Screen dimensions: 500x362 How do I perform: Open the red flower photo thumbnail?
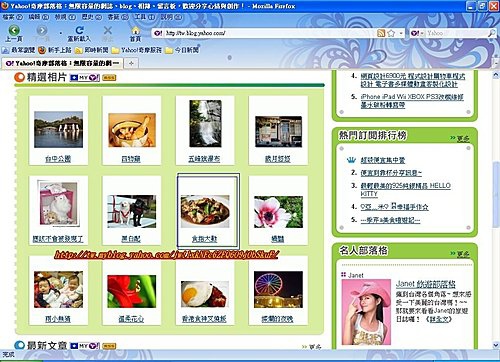tap(132, 291)
